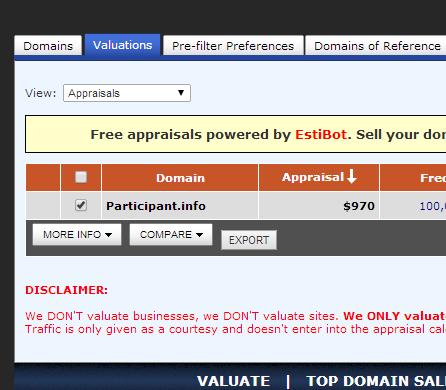The height and width of the screenshot is (390, 446).
Task: Follow the EstiBot link in banner
Action: click(x=321, y=134)
